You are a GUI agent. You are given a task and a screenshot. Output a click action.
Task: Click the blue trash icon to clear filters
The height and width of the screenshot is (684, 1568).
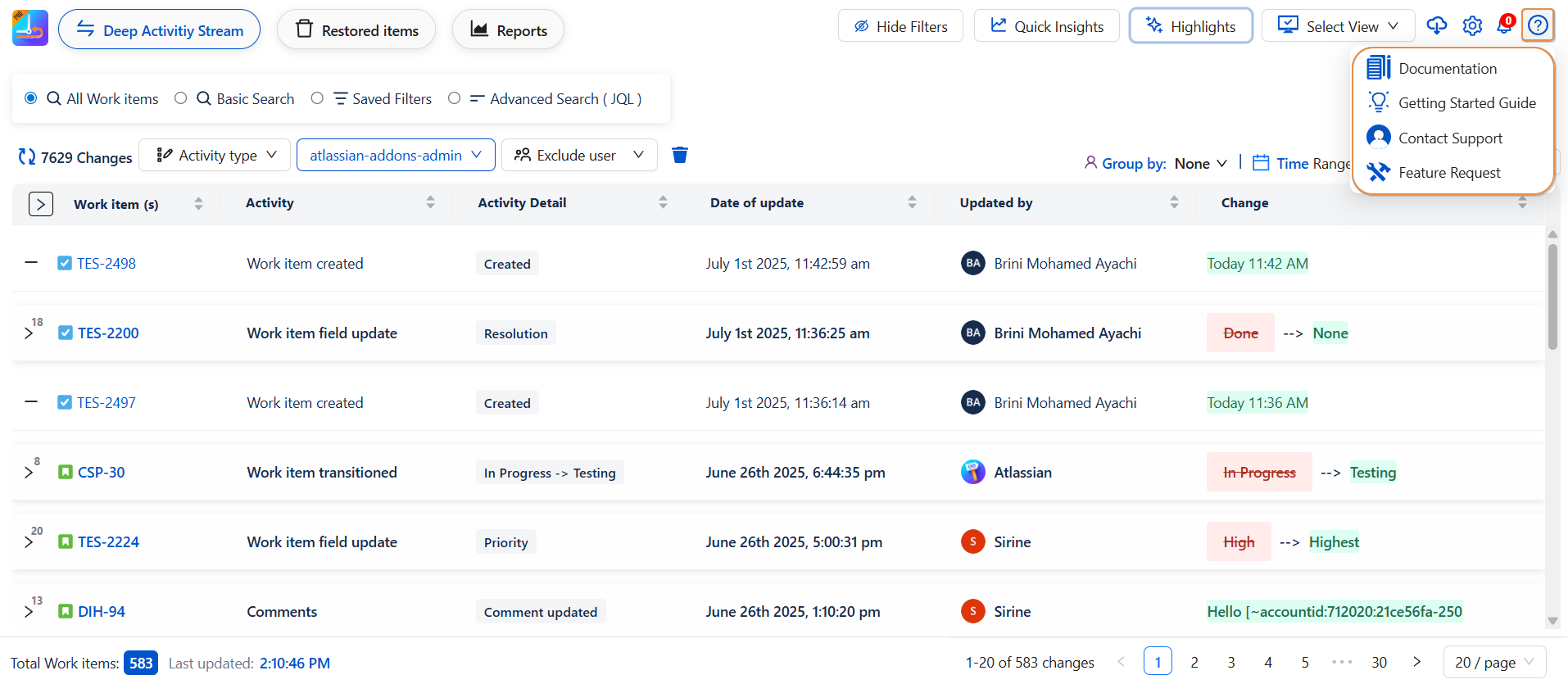click(x=680, y=155)
